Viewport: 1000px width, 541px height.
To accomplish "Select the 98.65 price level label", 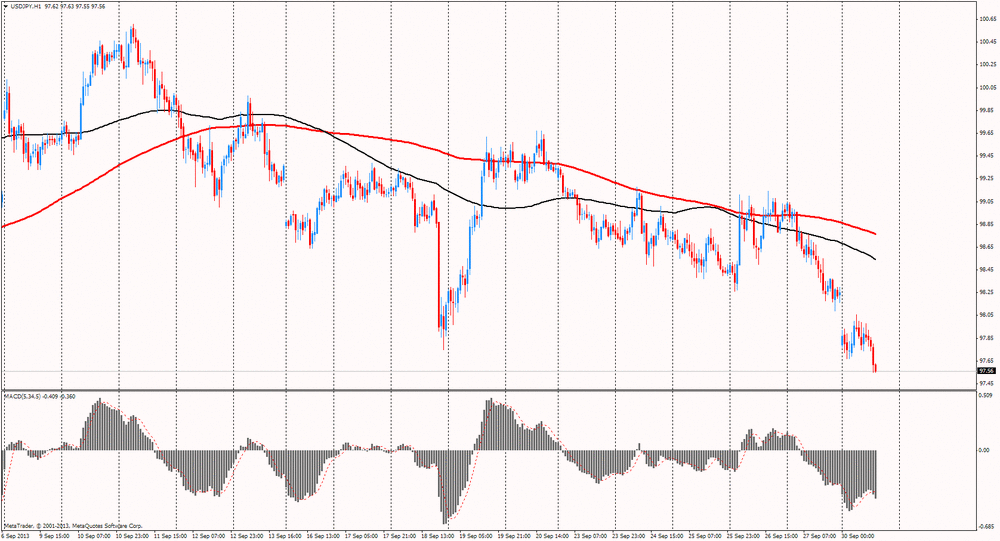I will pos(987,247).
